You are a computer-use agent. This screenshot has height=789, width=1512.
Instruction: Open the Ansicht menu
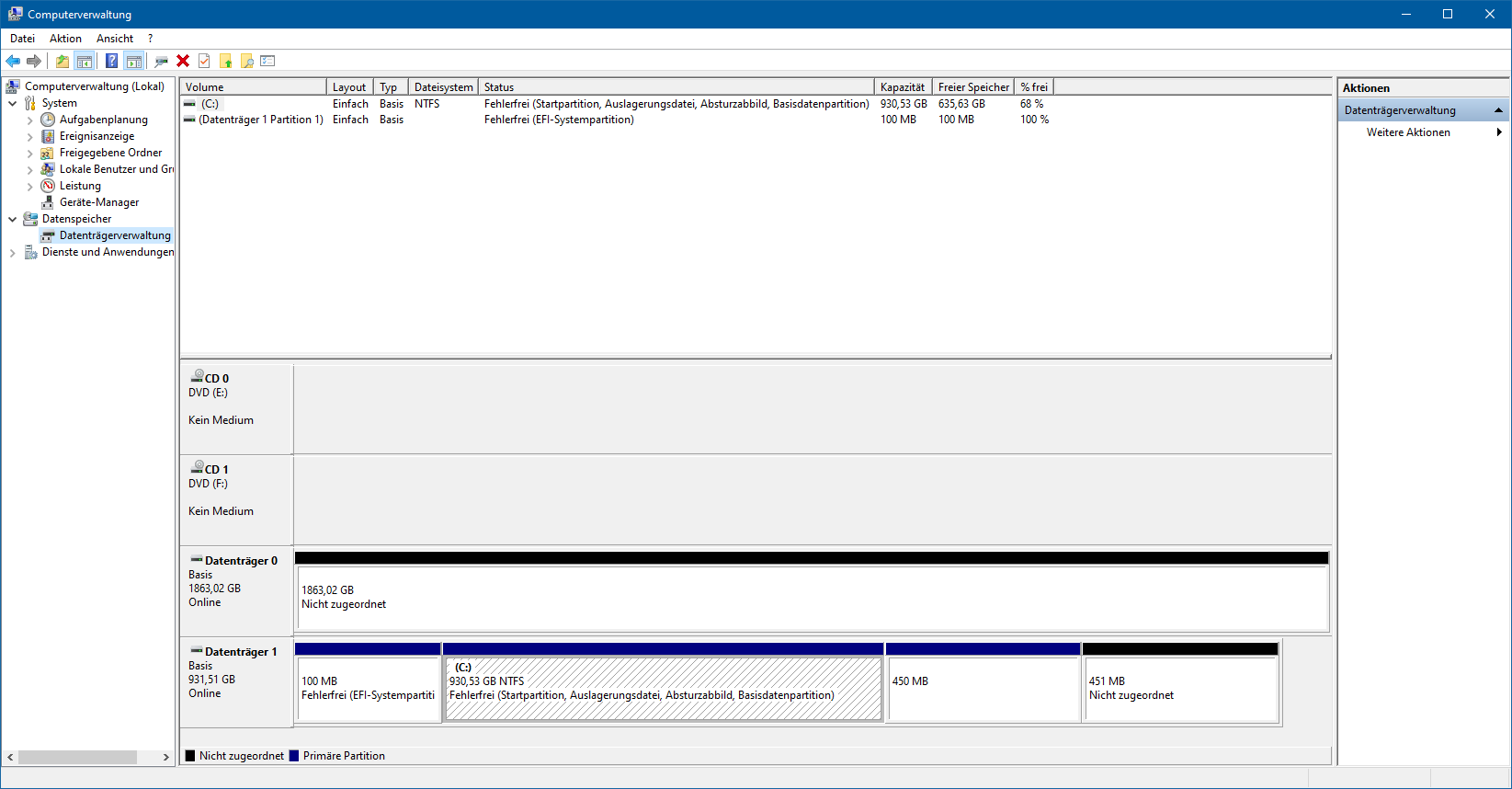115,39
